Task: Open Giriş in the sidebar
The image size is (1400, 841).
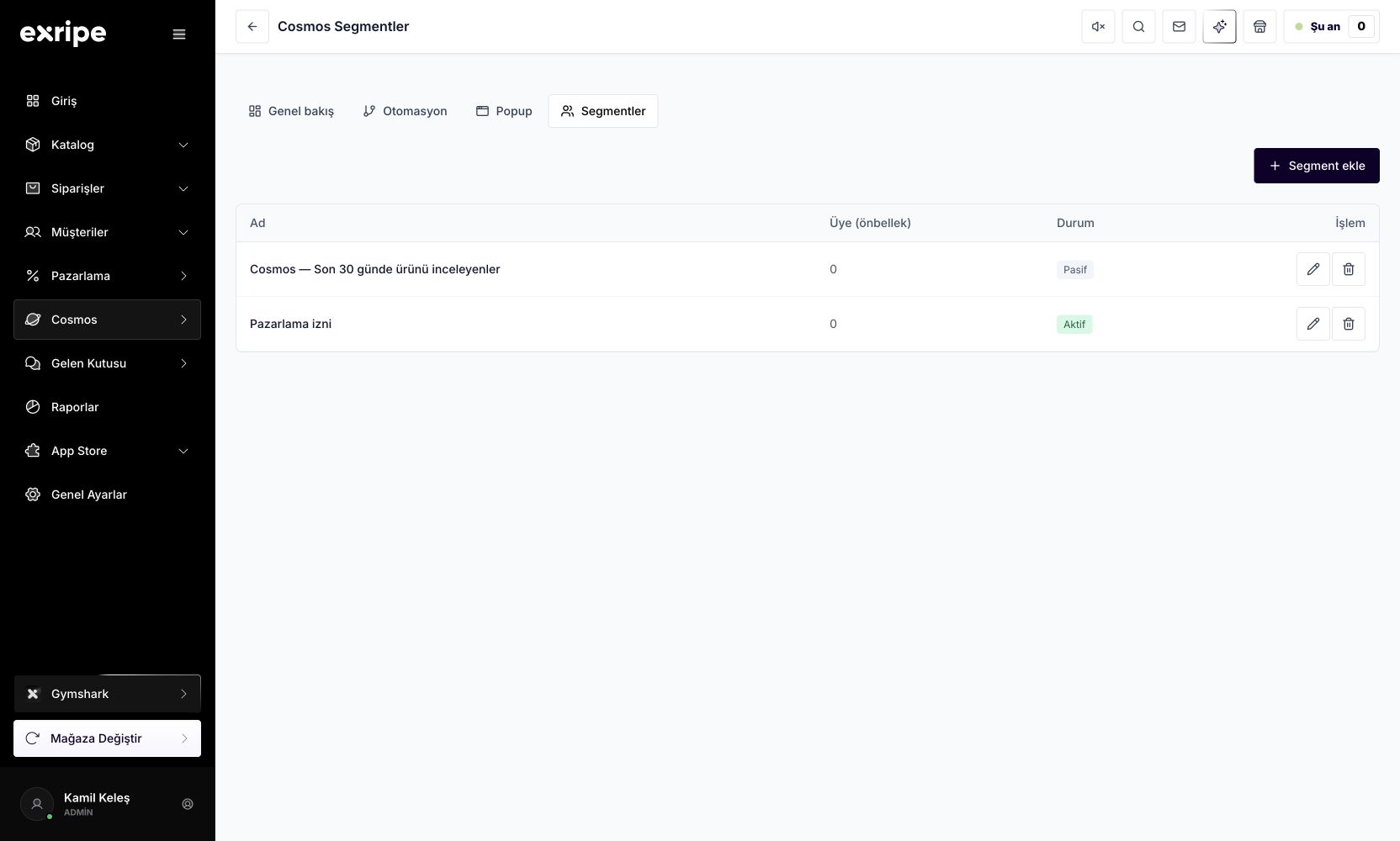Action: click(107, 101)
